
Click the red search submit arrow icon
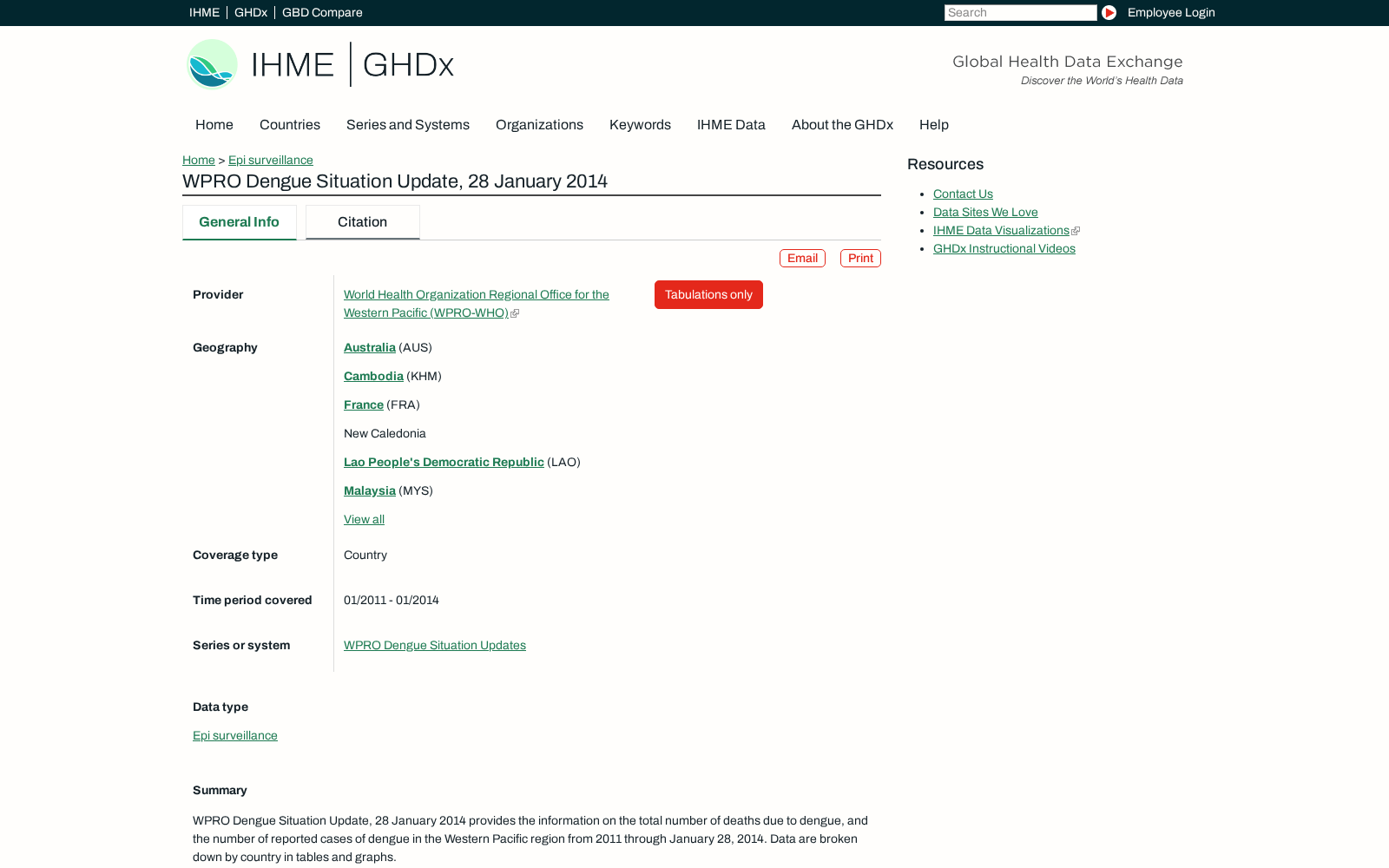click(x=1109, y=12)
